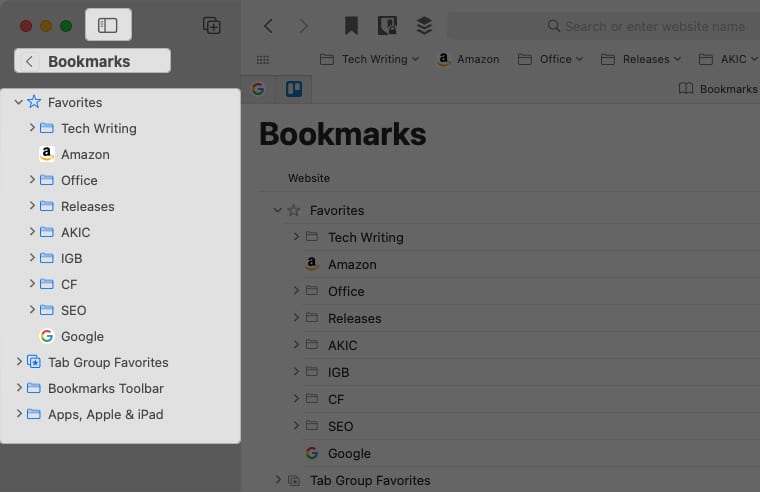Expand CF folder in sidebar
Screen dimensions: 760x492
32,284
